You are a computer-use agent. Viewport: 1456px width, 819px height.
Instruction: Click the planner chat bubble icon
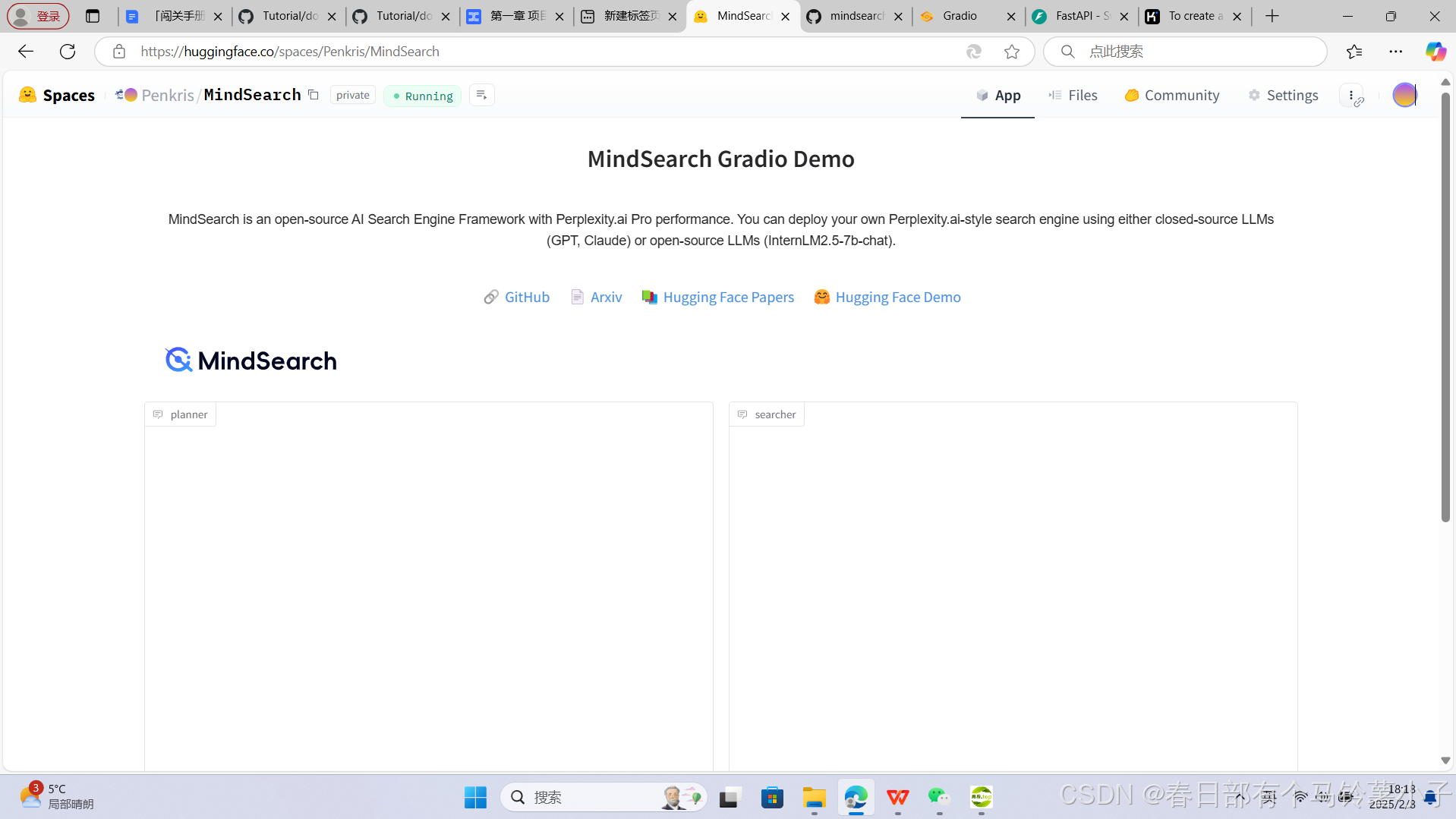tap(158, 414)
